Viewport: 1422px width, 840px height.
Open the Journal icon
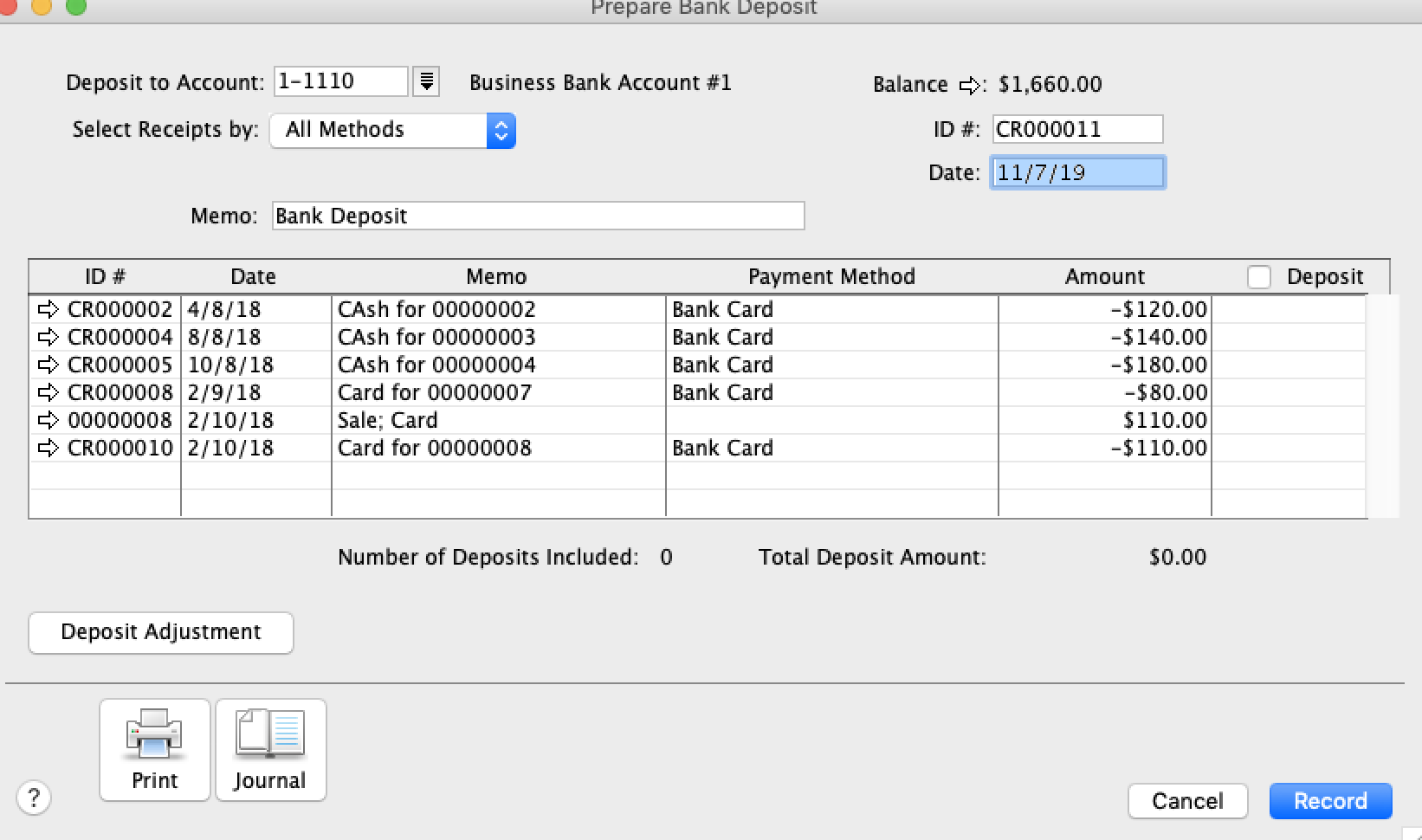click(x=270, y=747)
